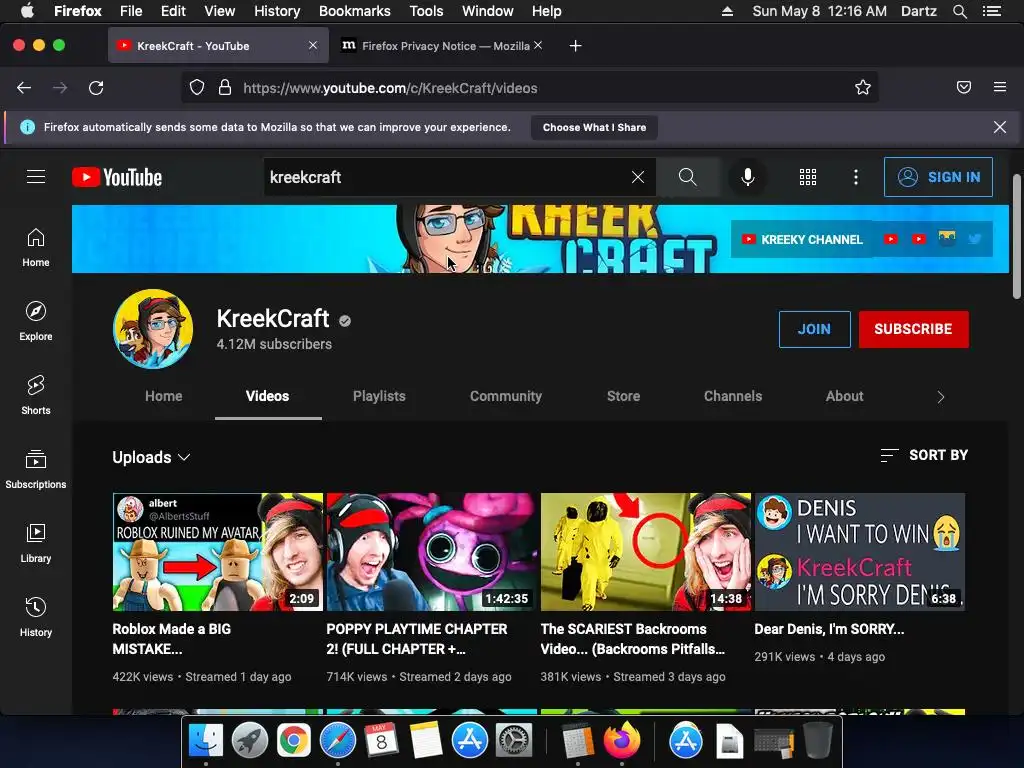Switch to the Community tab

(506, 396)
